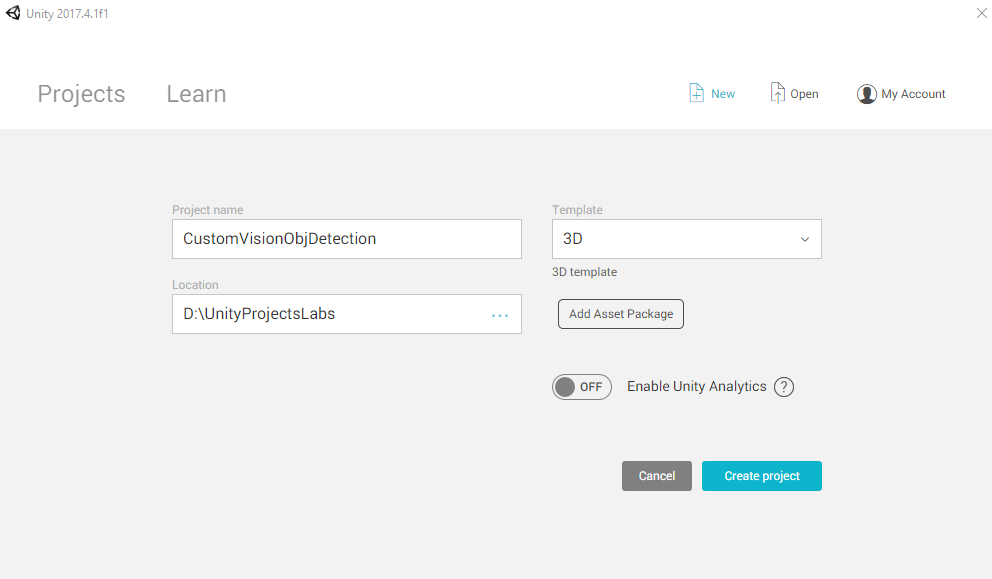Screen dimensions: 992x579
Task: Click the My Account avatar icon
Action: (x=866, y=93)
